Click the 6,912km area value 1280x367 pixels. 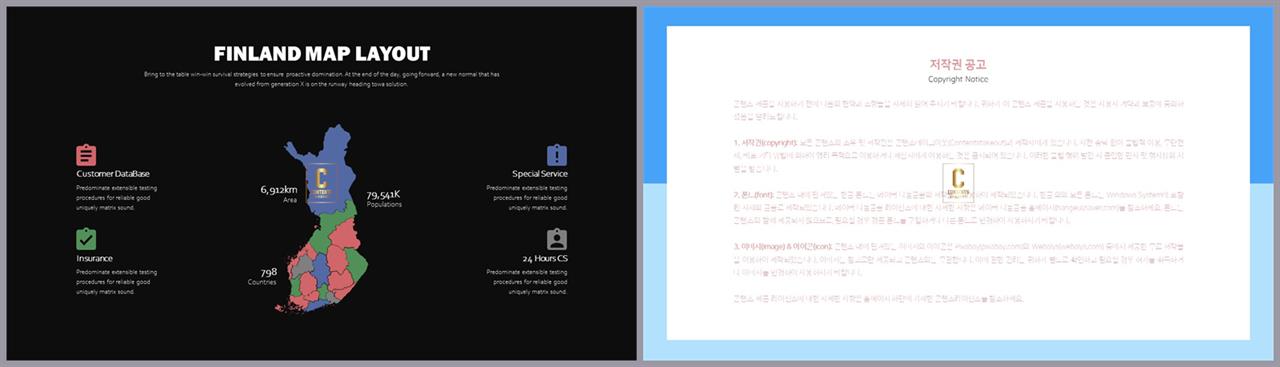tap(279, 189)
